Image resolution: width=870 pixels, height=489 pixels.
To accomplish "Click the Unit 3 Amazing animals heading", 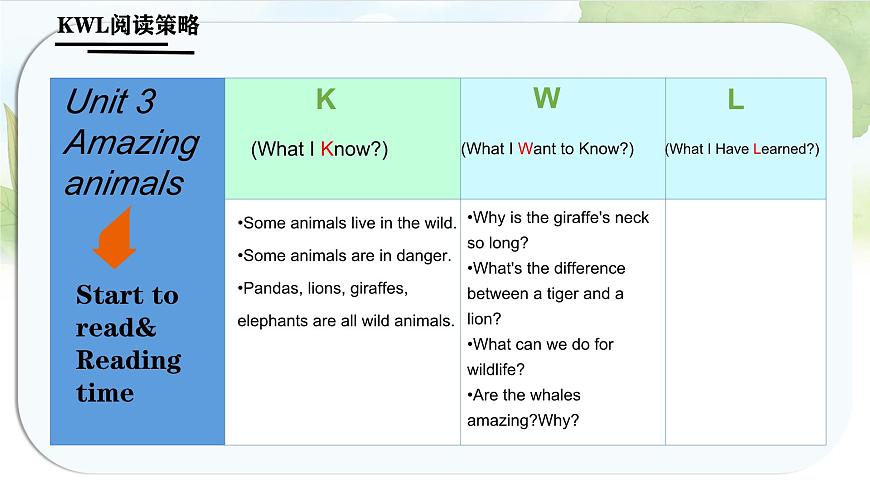I will click(130, 142).
